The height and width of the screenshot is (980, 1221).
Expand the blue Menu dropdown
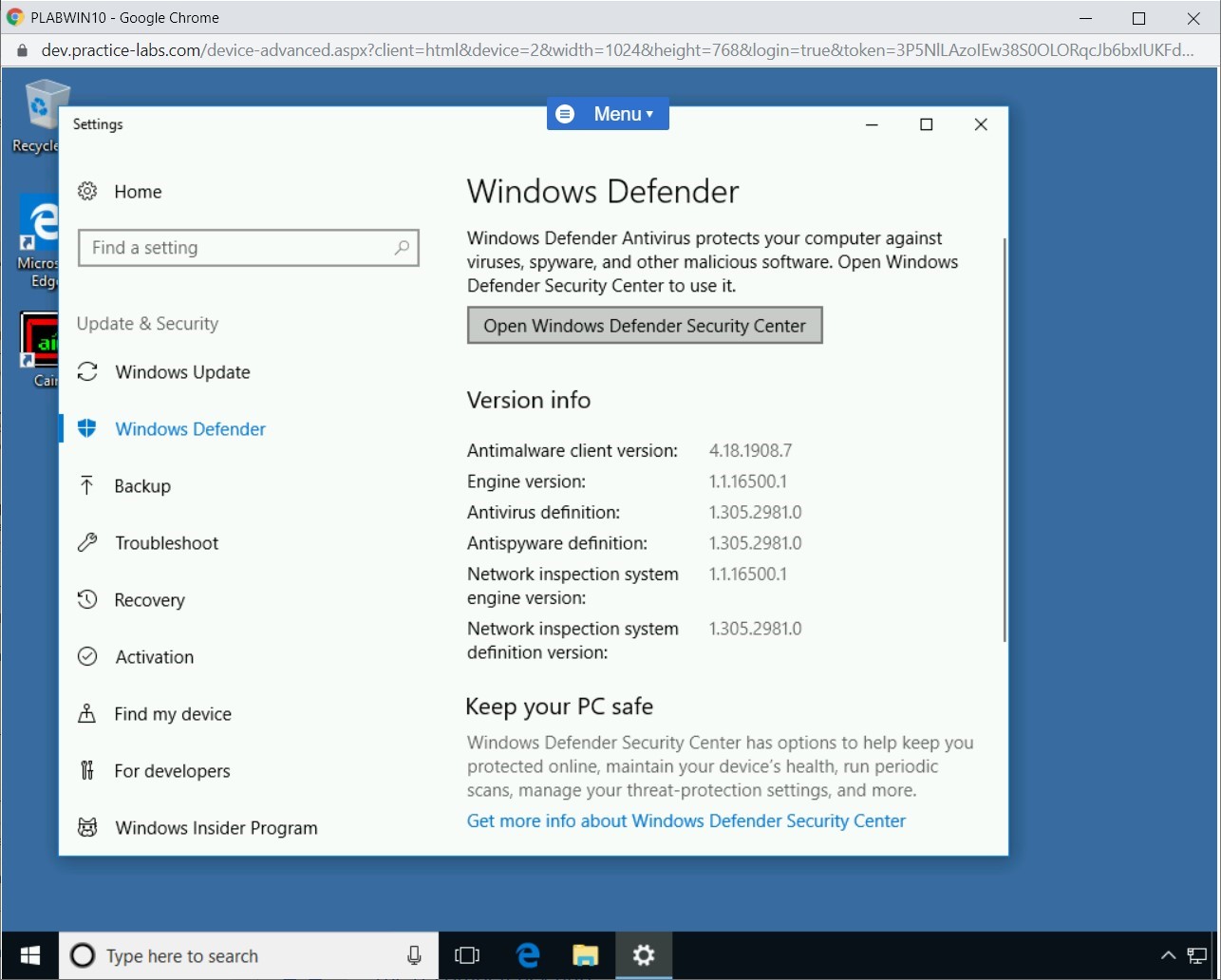(608, 114)
